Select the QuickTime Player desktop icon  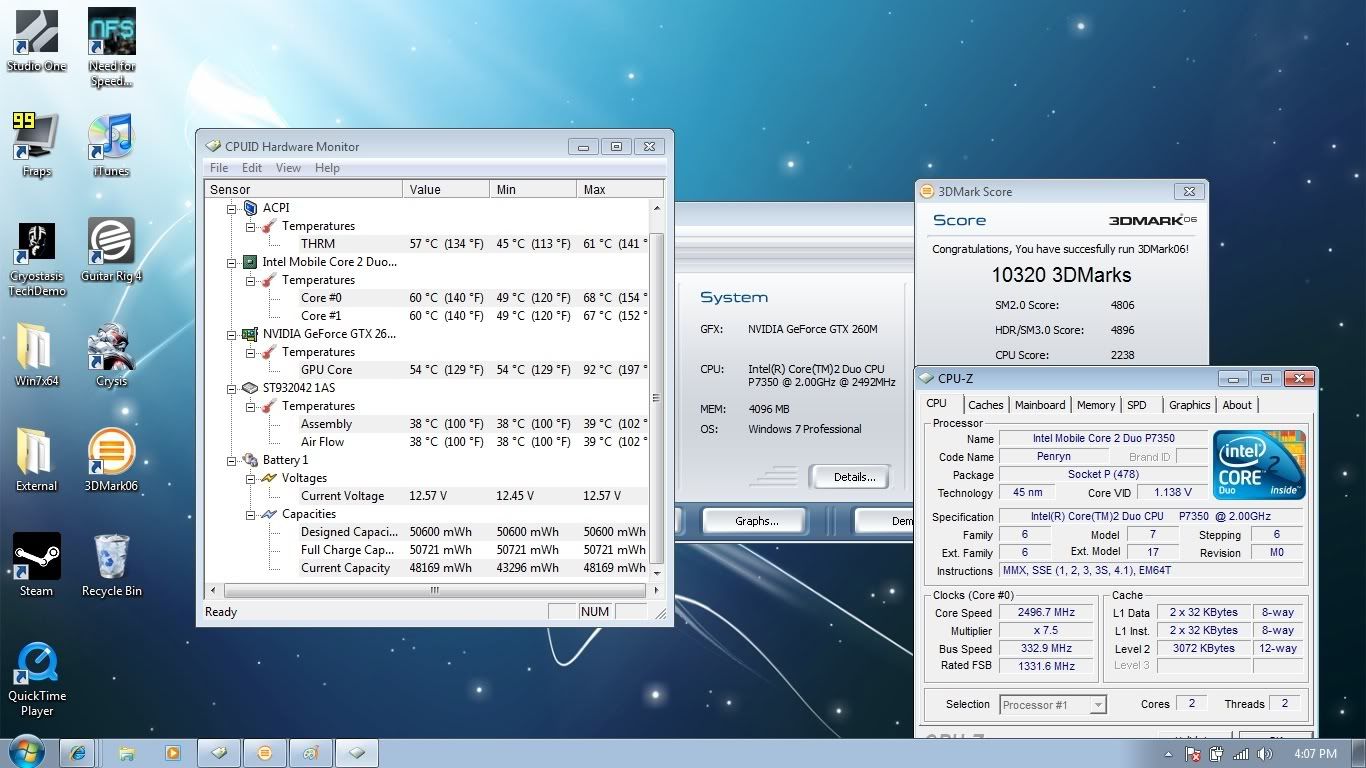pyautogui.click(x=36, y=678)
